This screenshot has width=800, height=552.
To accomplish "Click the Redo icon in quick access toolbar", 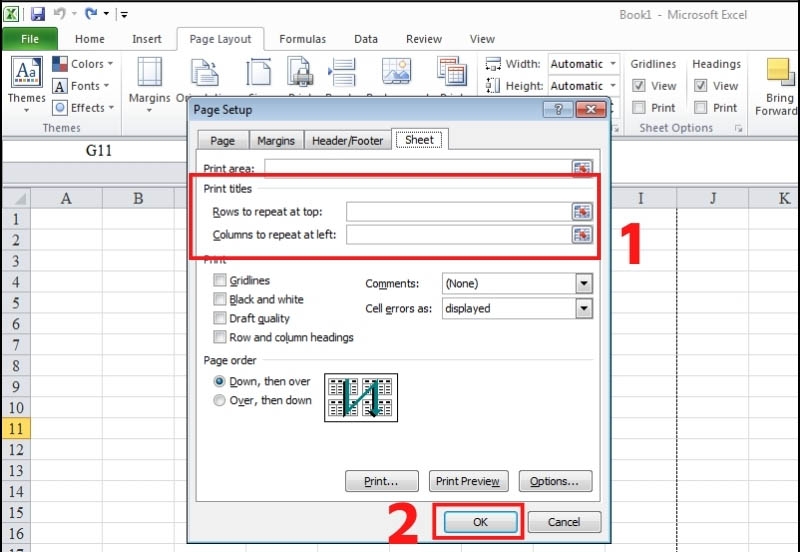I will pyautogui.click(x=91, y=14).
